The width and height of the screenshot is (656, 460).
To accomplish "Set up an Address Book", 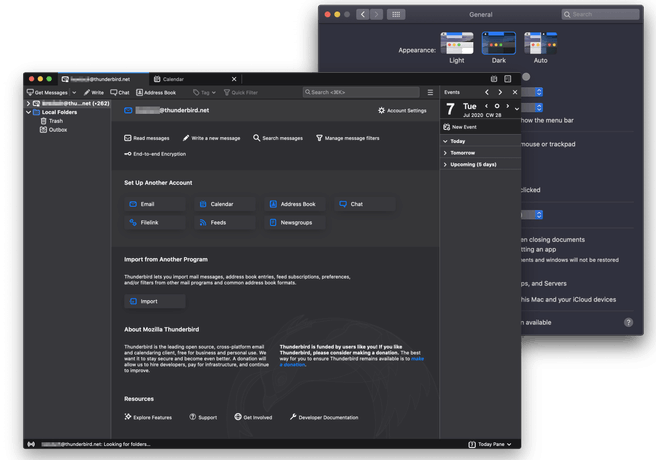I will (295, 204).
